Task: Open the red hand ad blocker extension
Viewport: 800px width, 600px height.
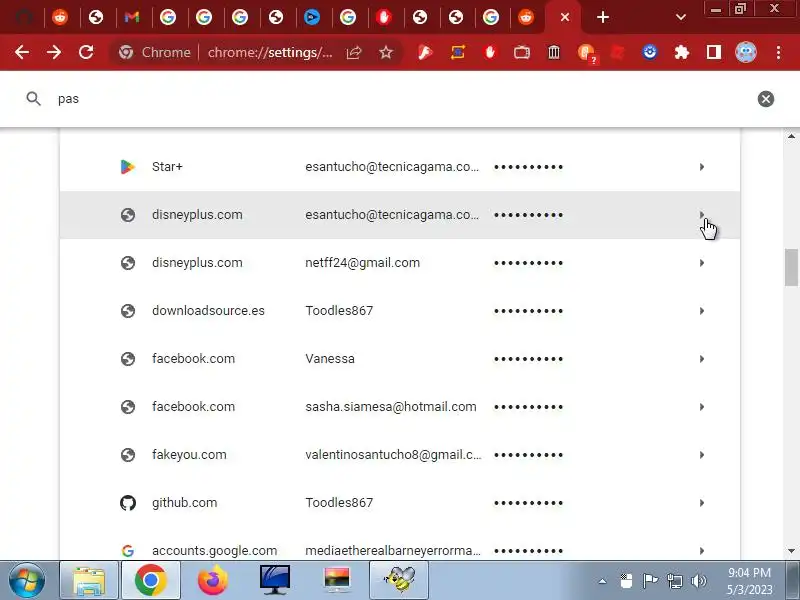Action: click(x=490, y=52)
